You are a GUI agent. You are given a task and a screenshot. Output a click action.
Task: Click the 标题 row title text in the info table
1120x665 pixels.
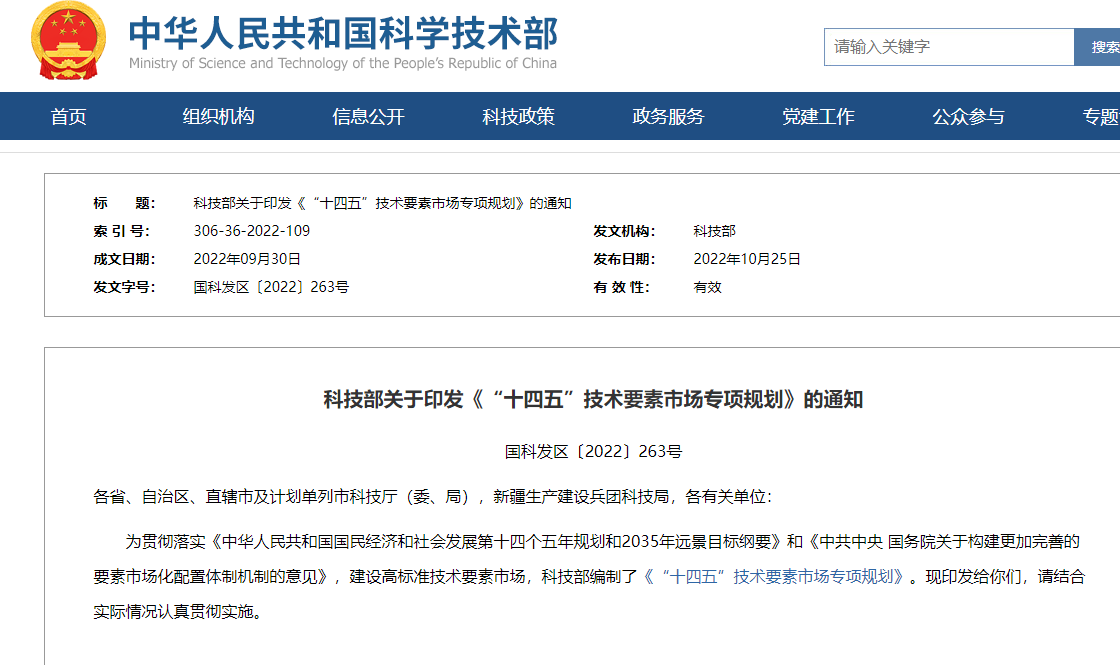coord(382,203)
